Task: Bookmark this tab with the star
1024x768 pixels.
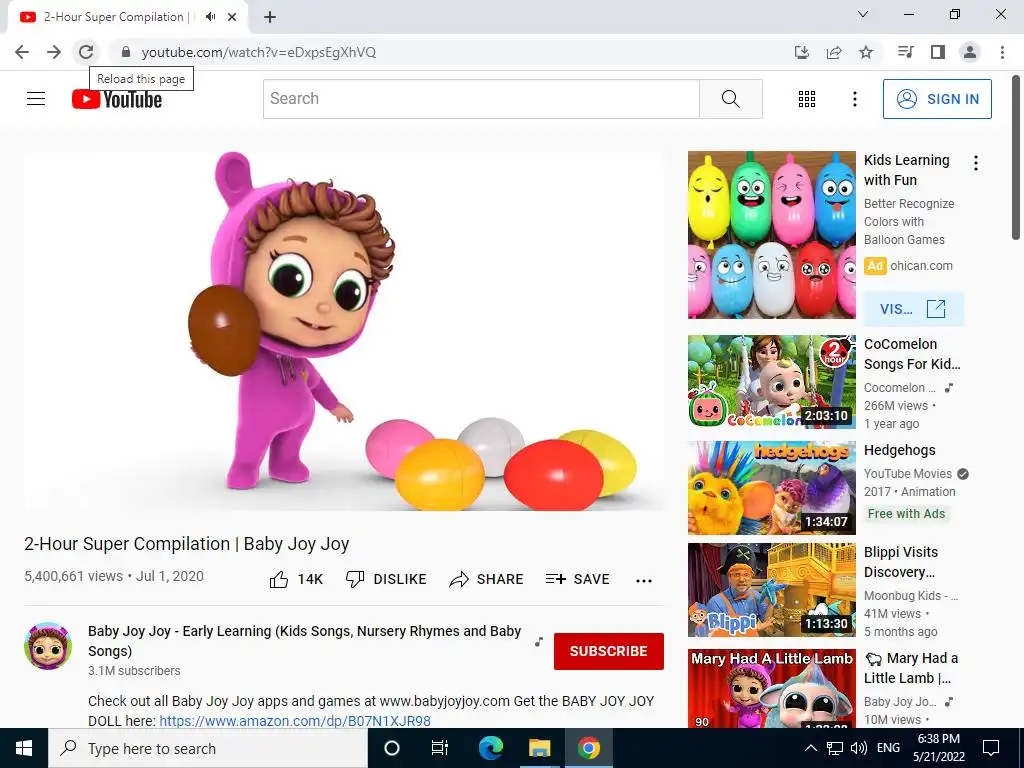Action: [866, 52]
